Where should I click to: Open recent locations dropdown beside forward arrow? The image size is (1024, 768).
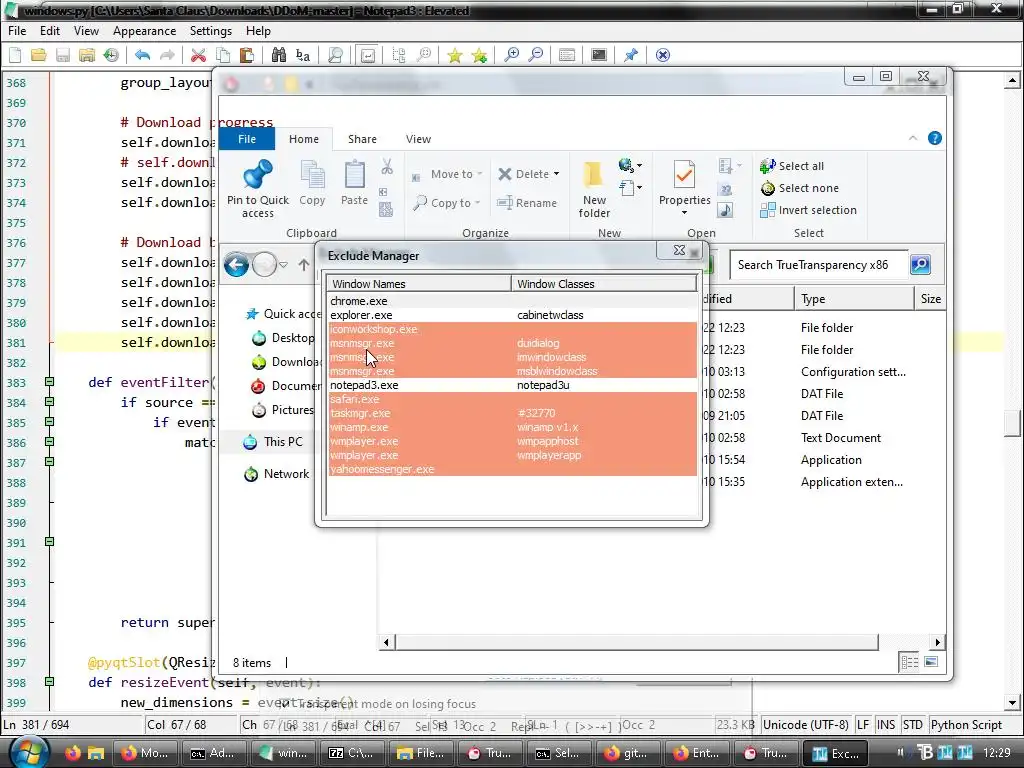pos(283,264)
